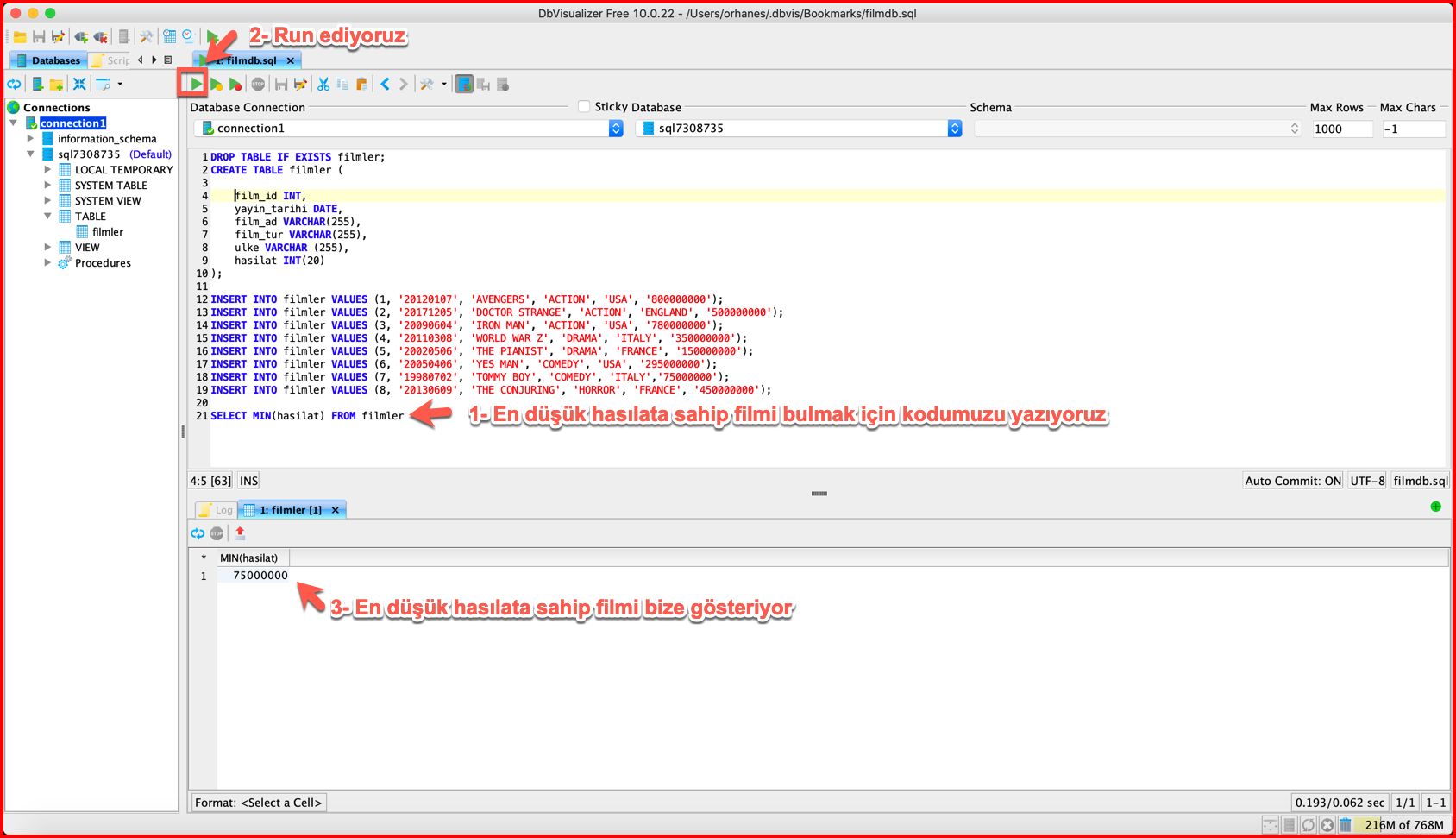Select the connection1 tree item
1456x838 pixels.
click(73, 123)
